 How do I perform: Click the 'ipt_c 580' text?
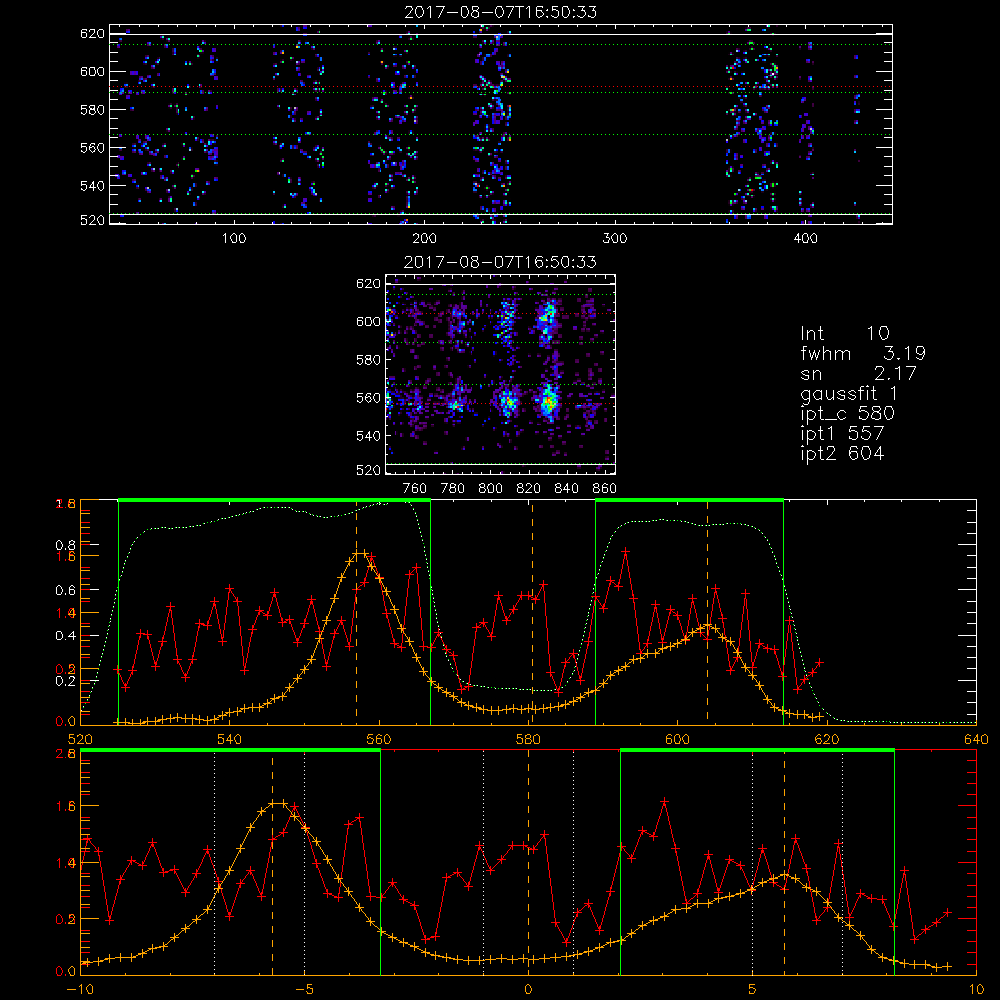coord(848,414)
